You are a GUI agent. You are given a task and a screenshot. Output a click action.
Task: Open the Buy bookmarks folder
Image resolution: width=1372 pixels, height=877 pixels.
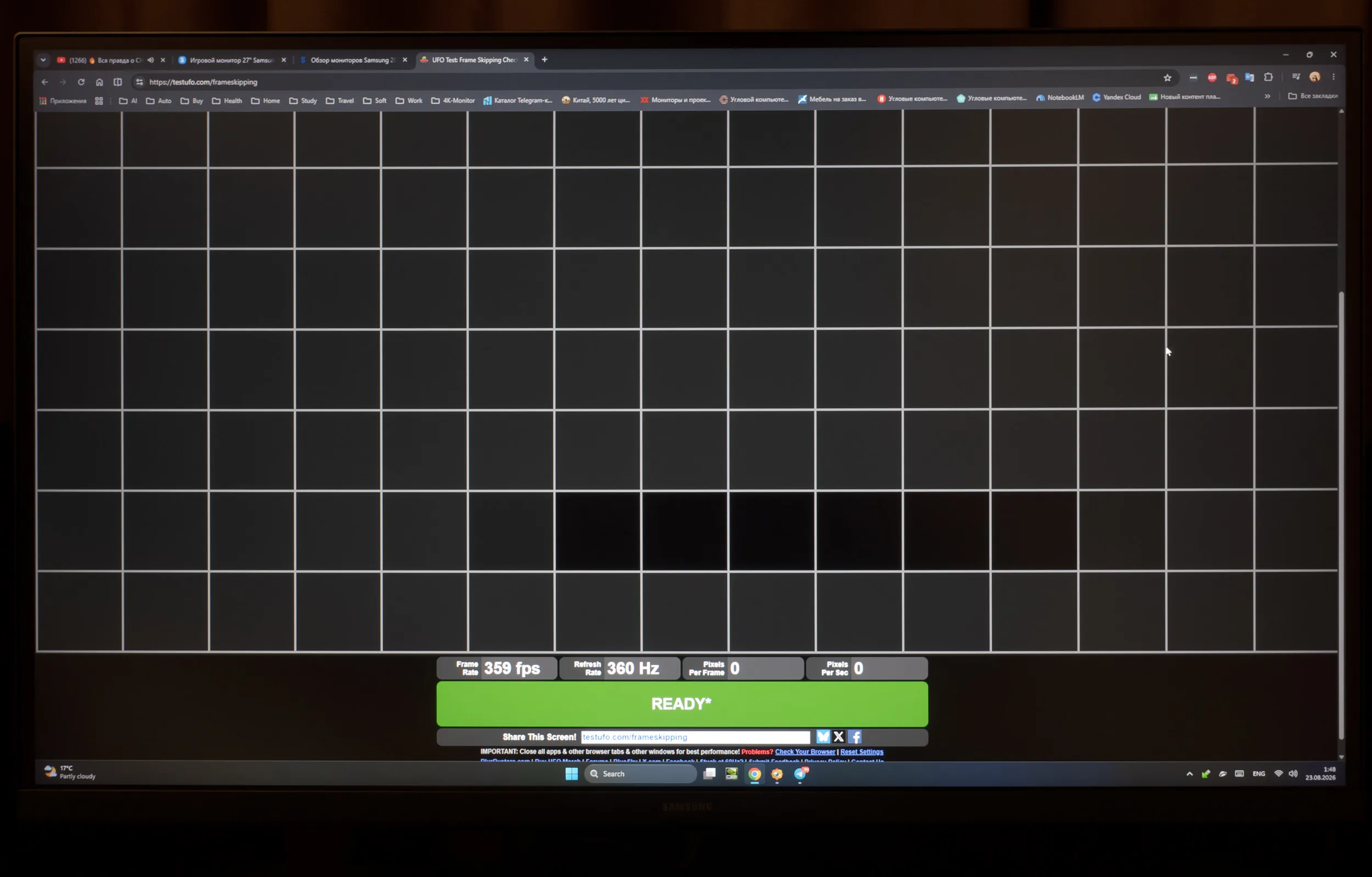tap(192, 101)
